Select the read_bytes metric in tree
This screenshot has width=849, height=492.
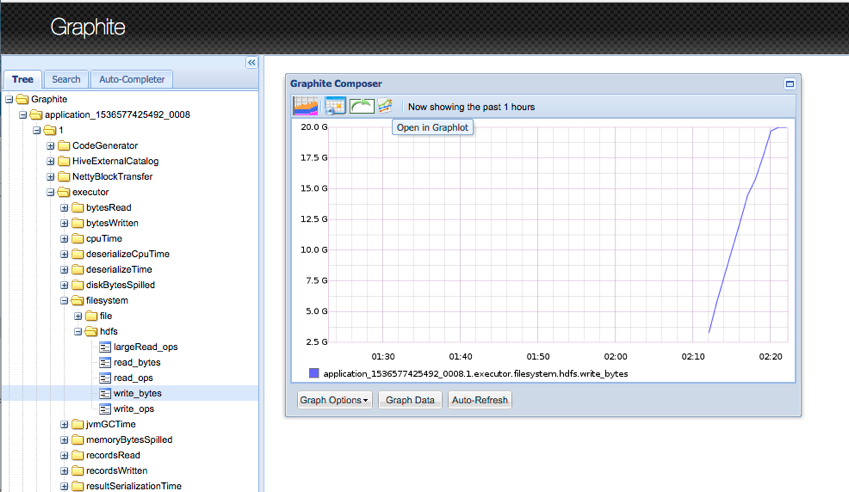click(137, 362)
